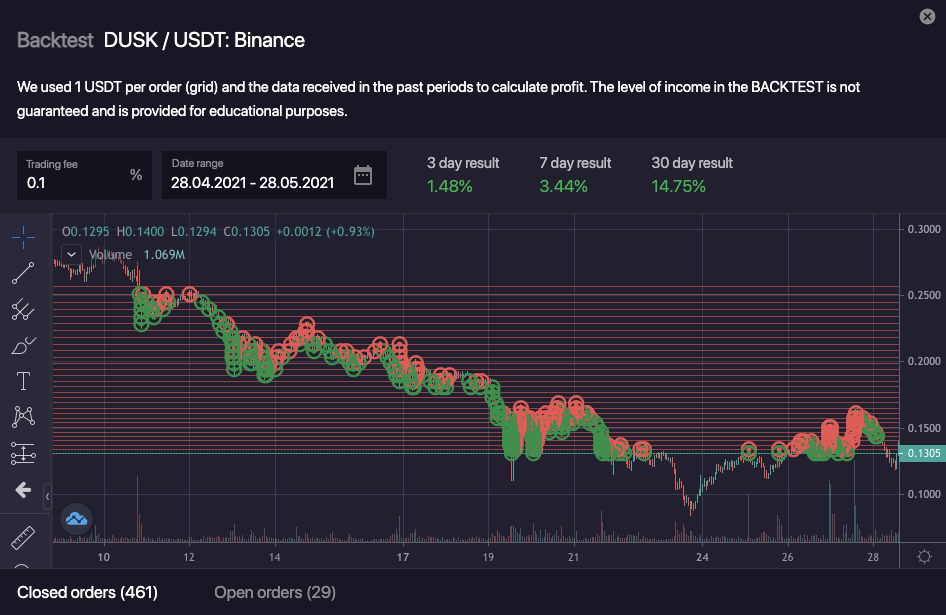Click the Trading fee input field

(x=75, y=182)
